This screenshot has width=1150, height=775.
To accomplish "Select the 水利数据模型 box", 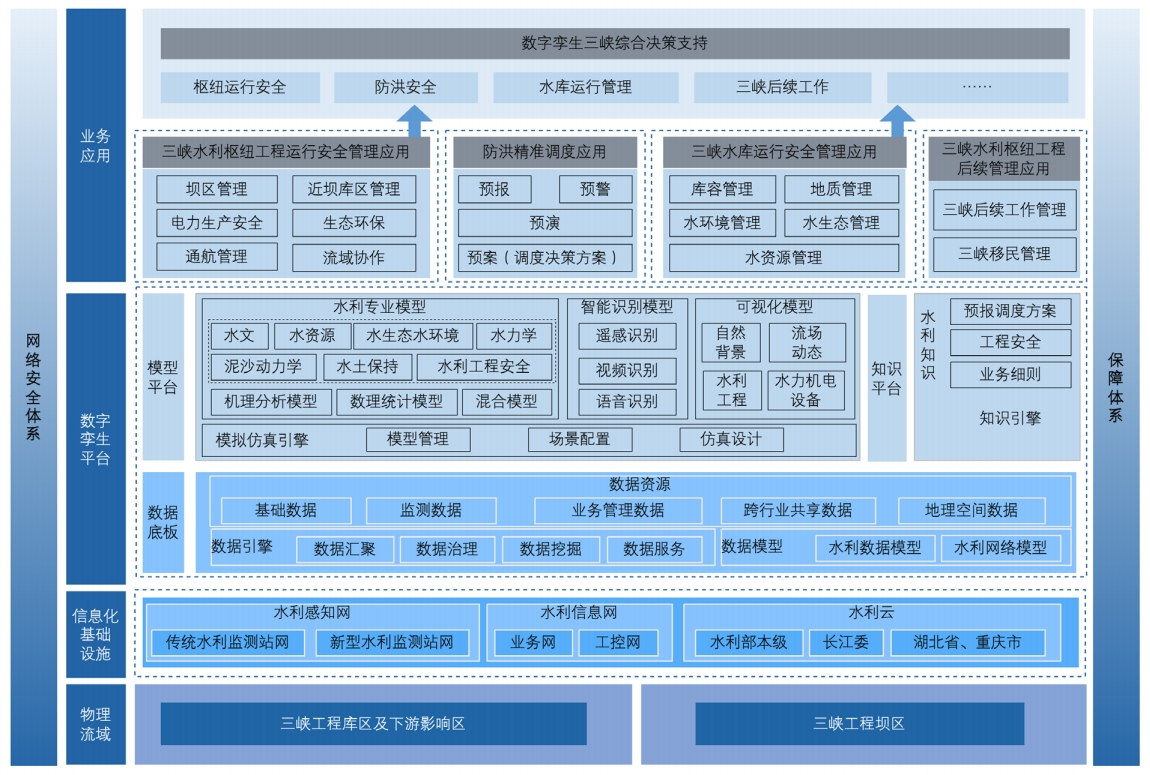I will [875, 548].
